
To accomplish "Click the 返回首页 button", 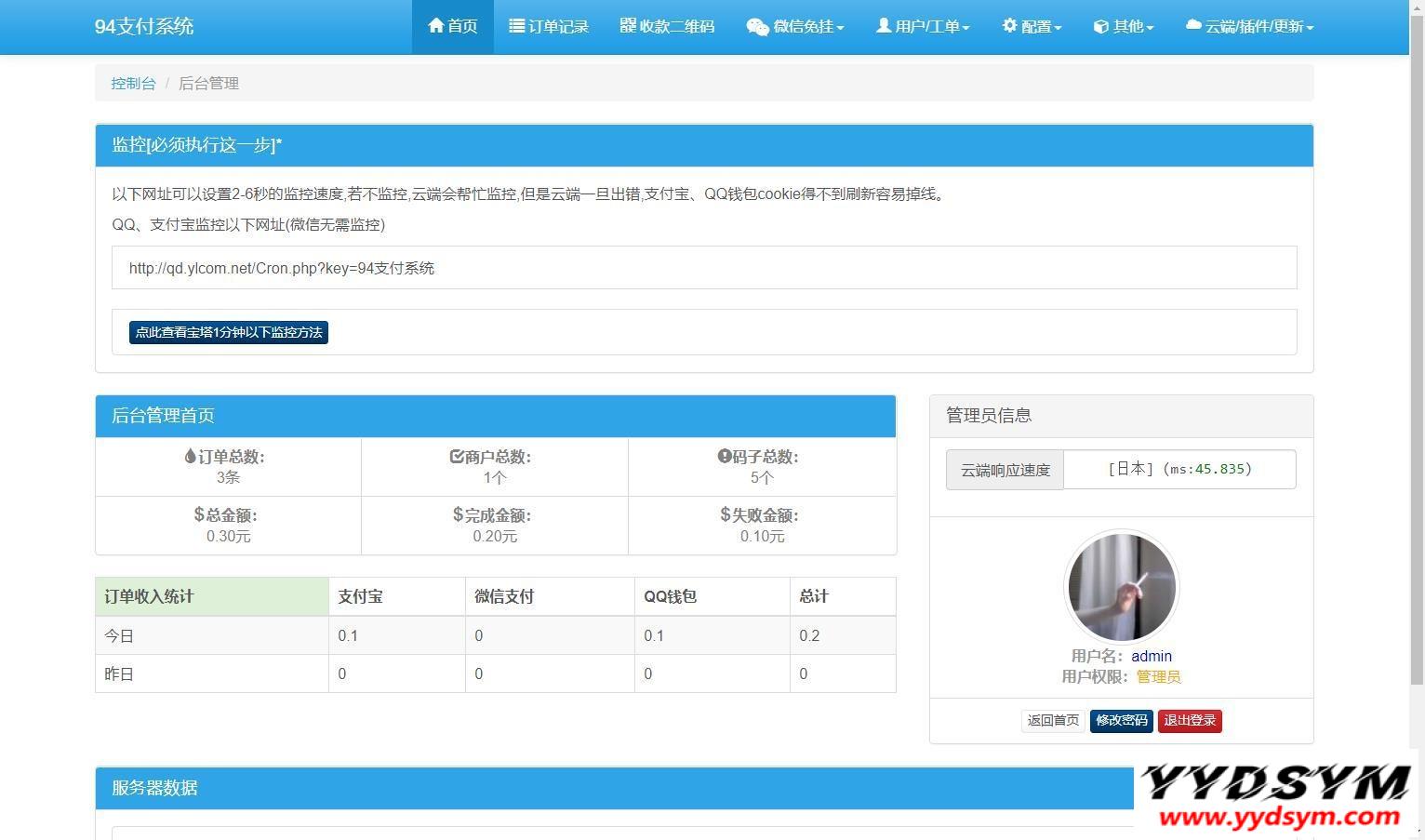I will tap(1053, 721).
